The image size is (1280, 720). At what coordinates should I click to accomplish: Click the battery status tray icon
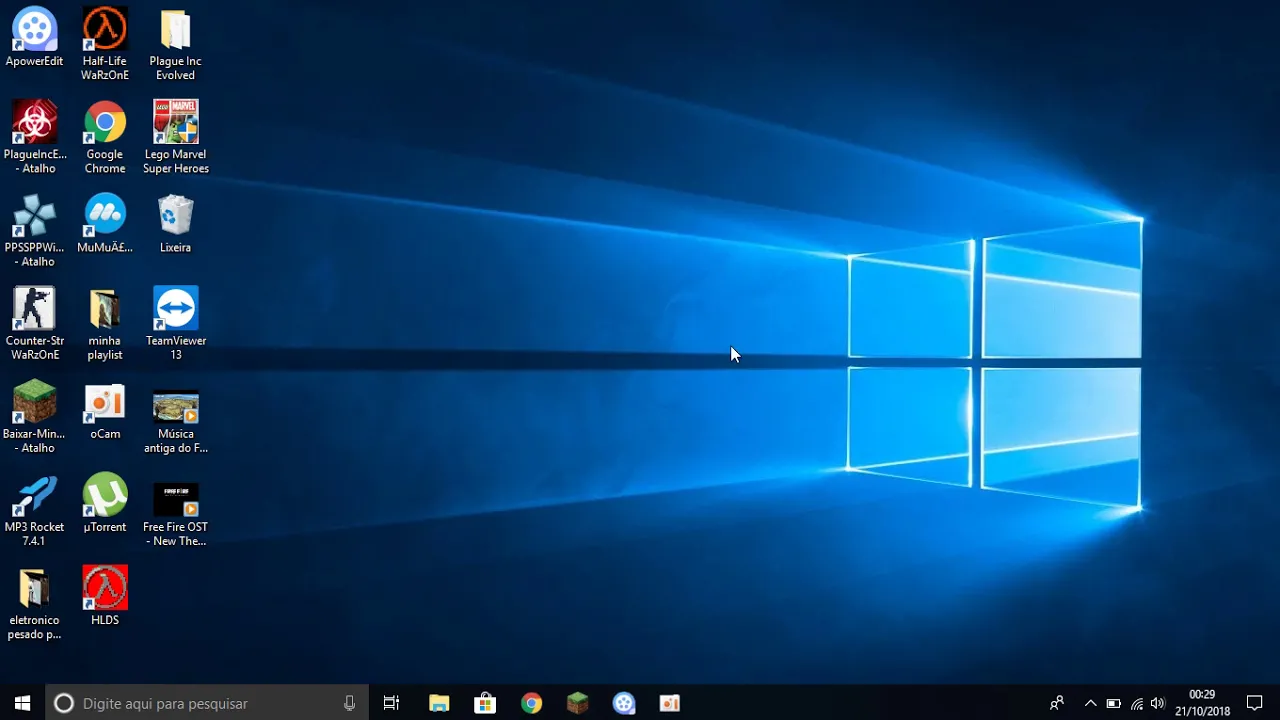pos(1113,703)
